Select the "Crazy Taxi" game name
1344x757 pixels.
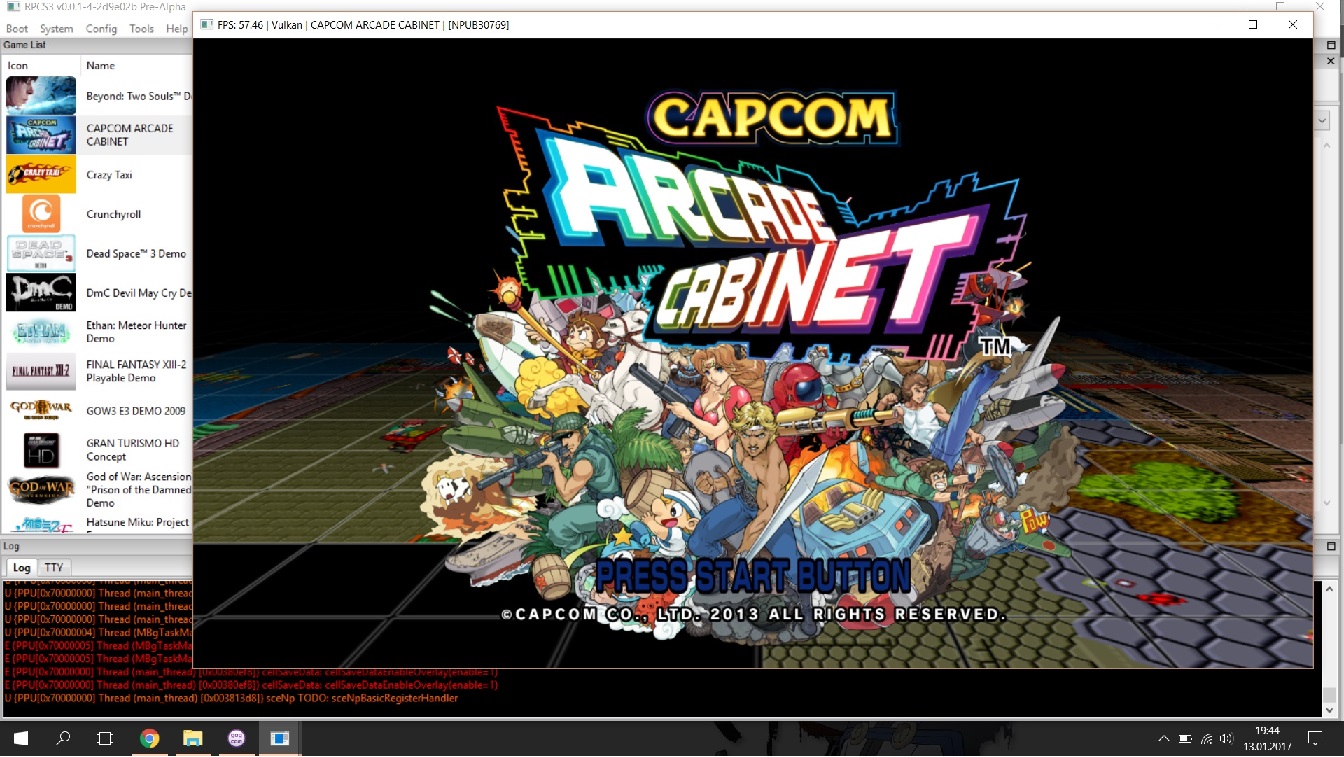point(109,175)
